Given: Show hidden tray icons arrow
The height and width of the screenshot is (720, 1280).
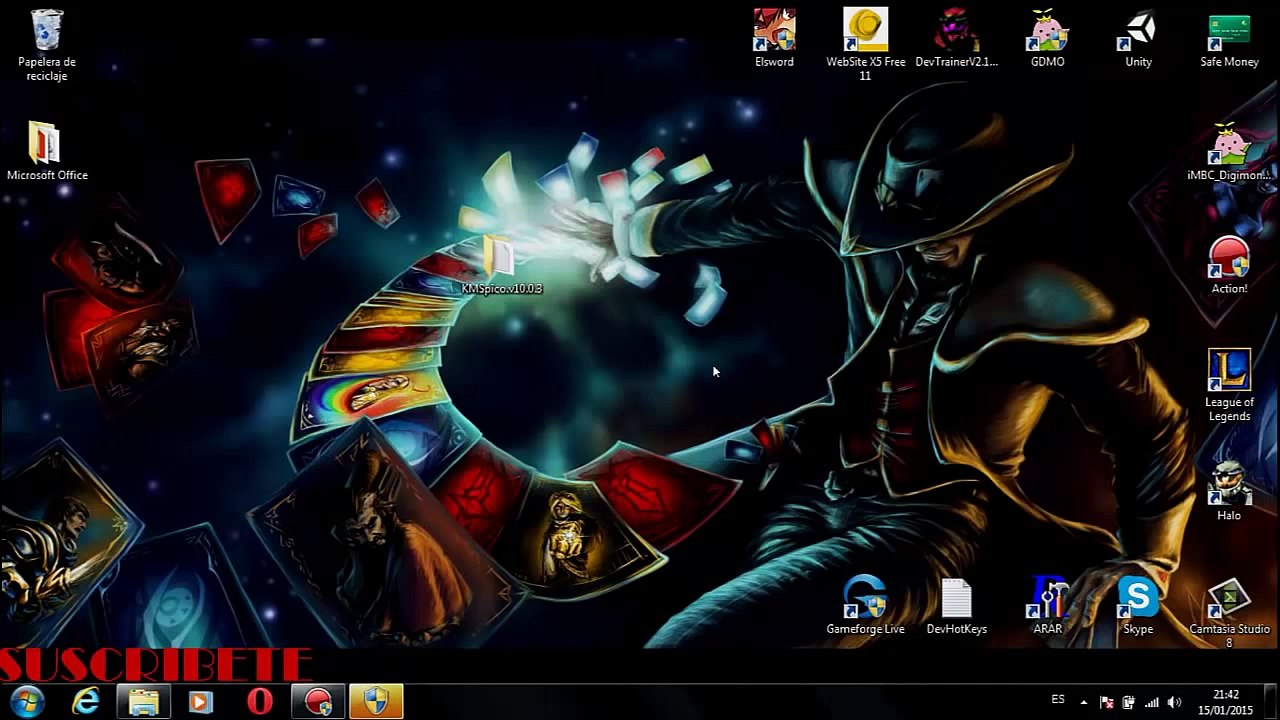Looking at the screenshot, I should click(x=1084, y=702).
